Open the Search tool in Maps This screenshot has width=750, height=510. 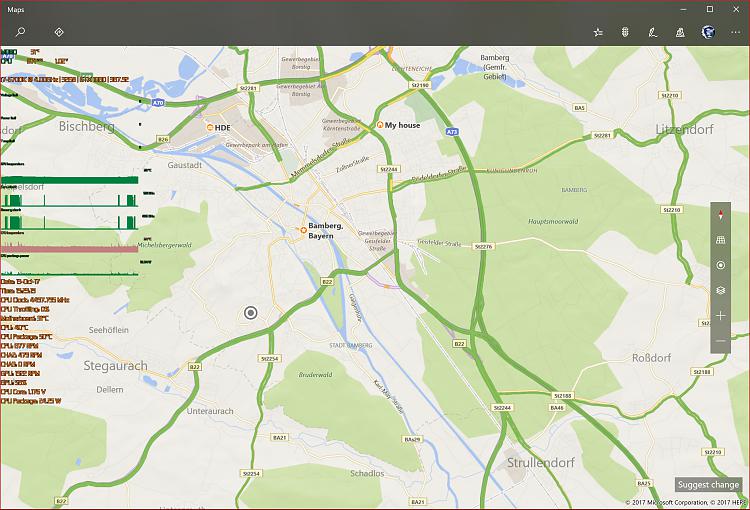click(20, 32)
